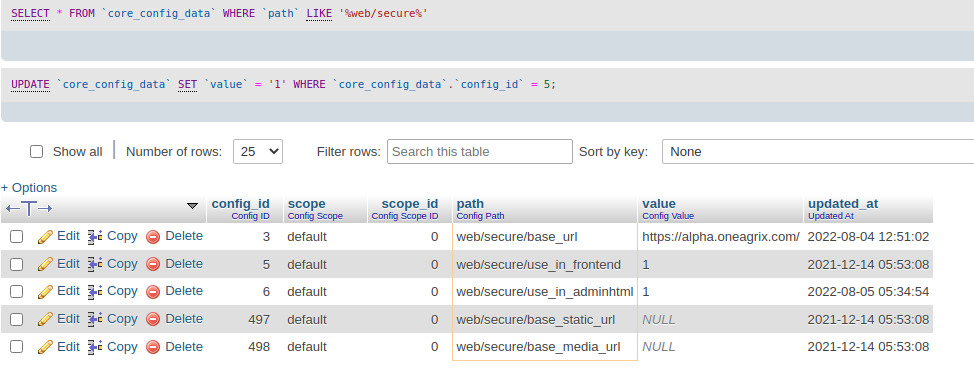Select checkbox for web/secure/use_in_adminhtml row
This screenshot has width=974, height=378.
tap(17, 292)
